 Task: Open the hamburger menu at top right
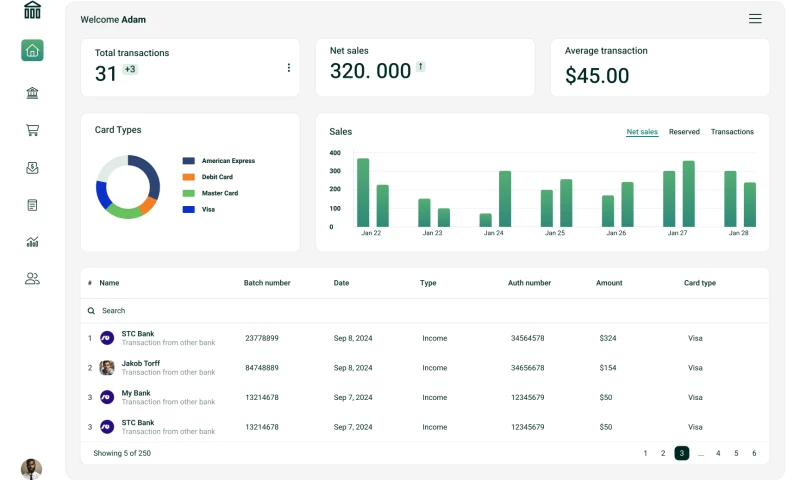[x=755, y=19]
